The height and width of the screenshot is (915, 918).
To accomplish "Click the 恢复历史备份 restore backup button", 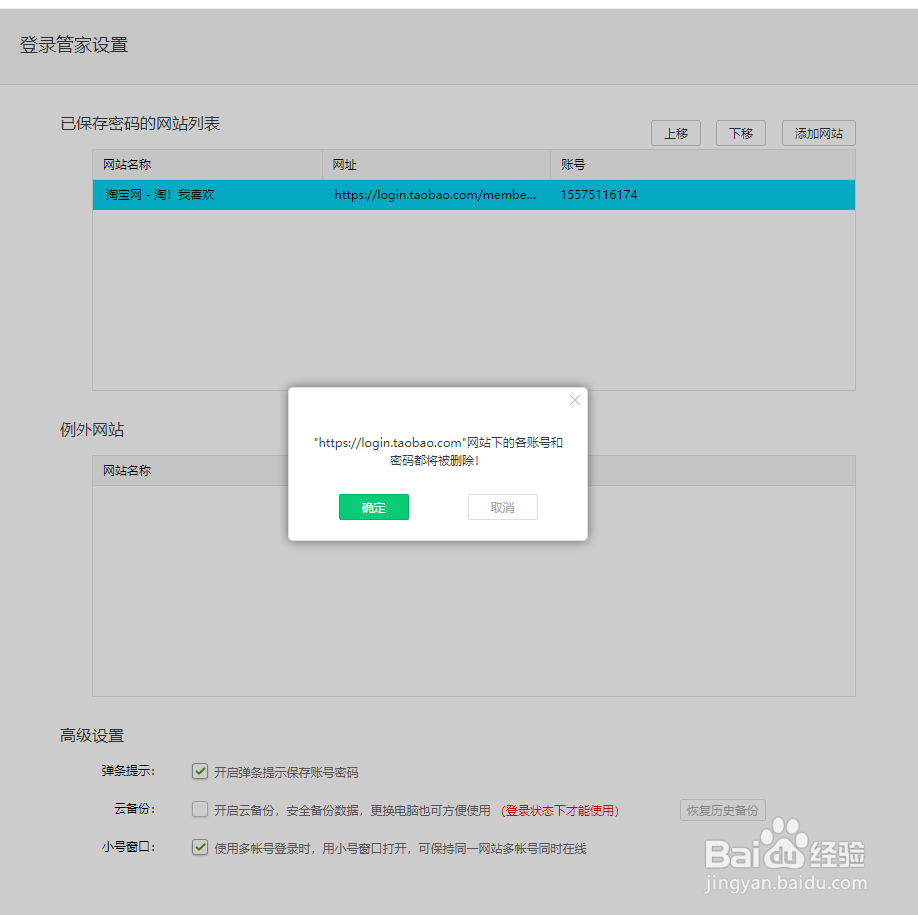I will tap(722, 810).
